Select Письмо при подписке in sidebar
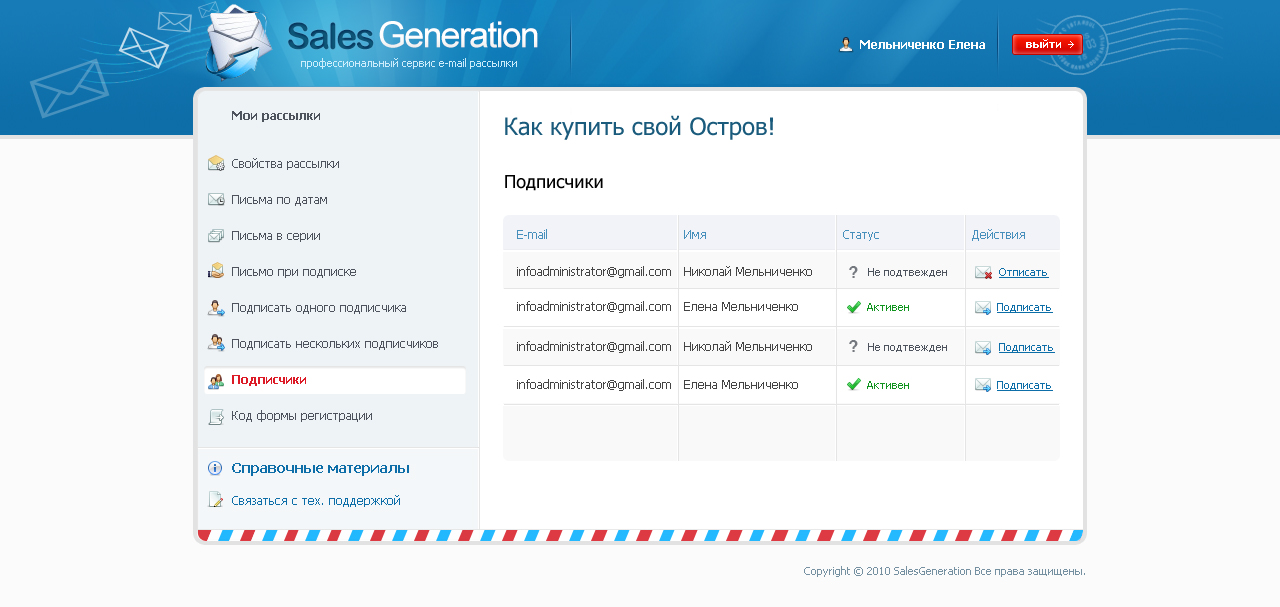Screen dimensions: 1280x607 [294, 271]
